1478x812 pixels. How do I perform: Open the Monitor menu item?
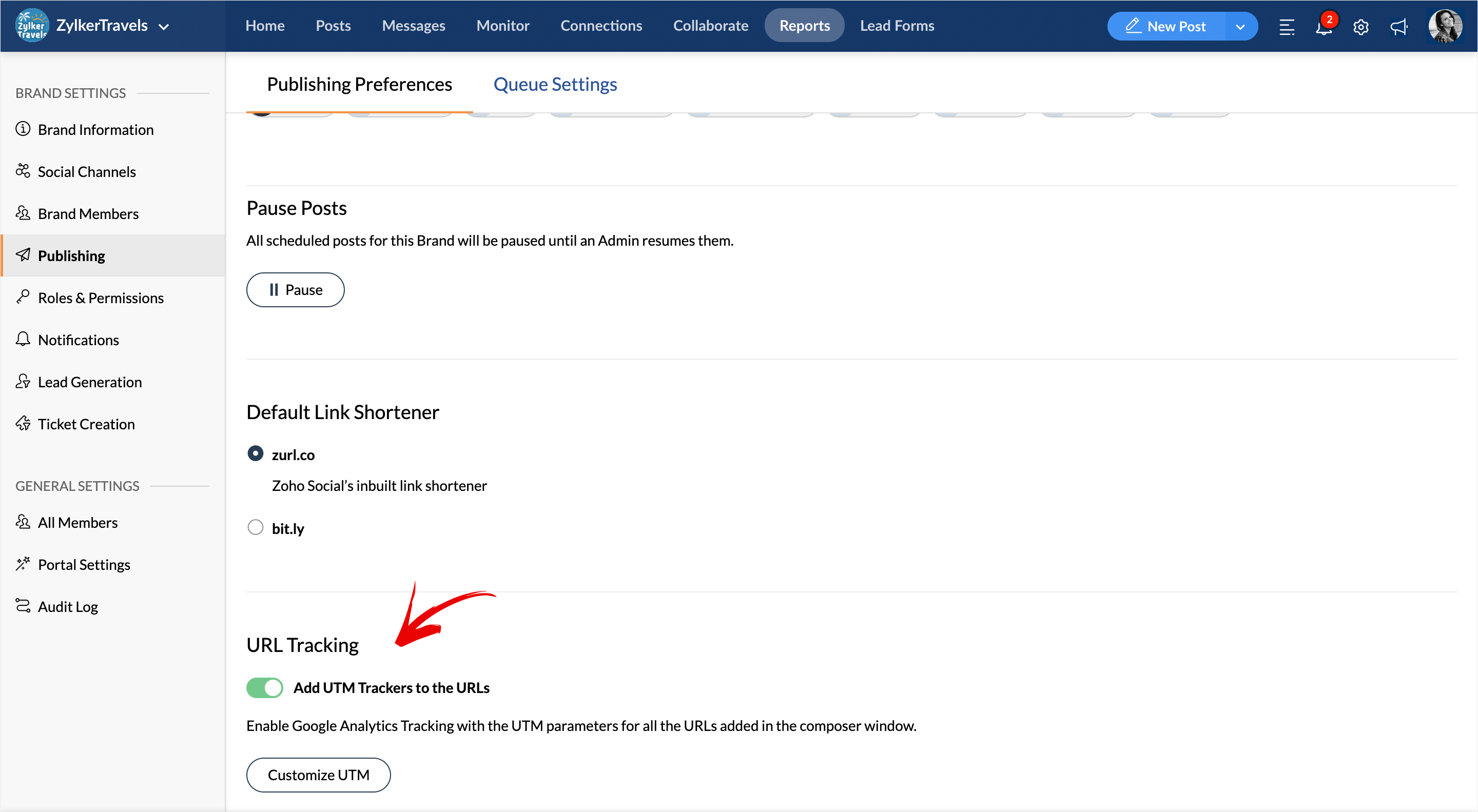click(x=502, y=26)
